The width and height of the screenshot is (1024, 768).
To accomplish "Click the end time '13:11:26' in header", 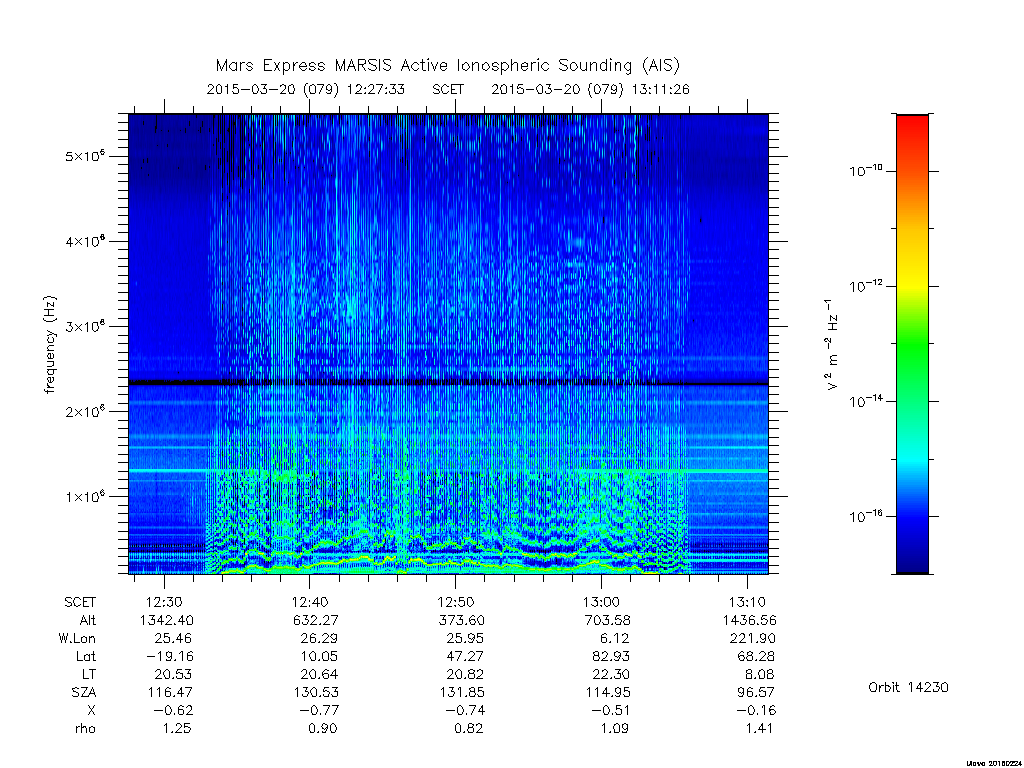I will pyautogui.click(x=660, y=89).
